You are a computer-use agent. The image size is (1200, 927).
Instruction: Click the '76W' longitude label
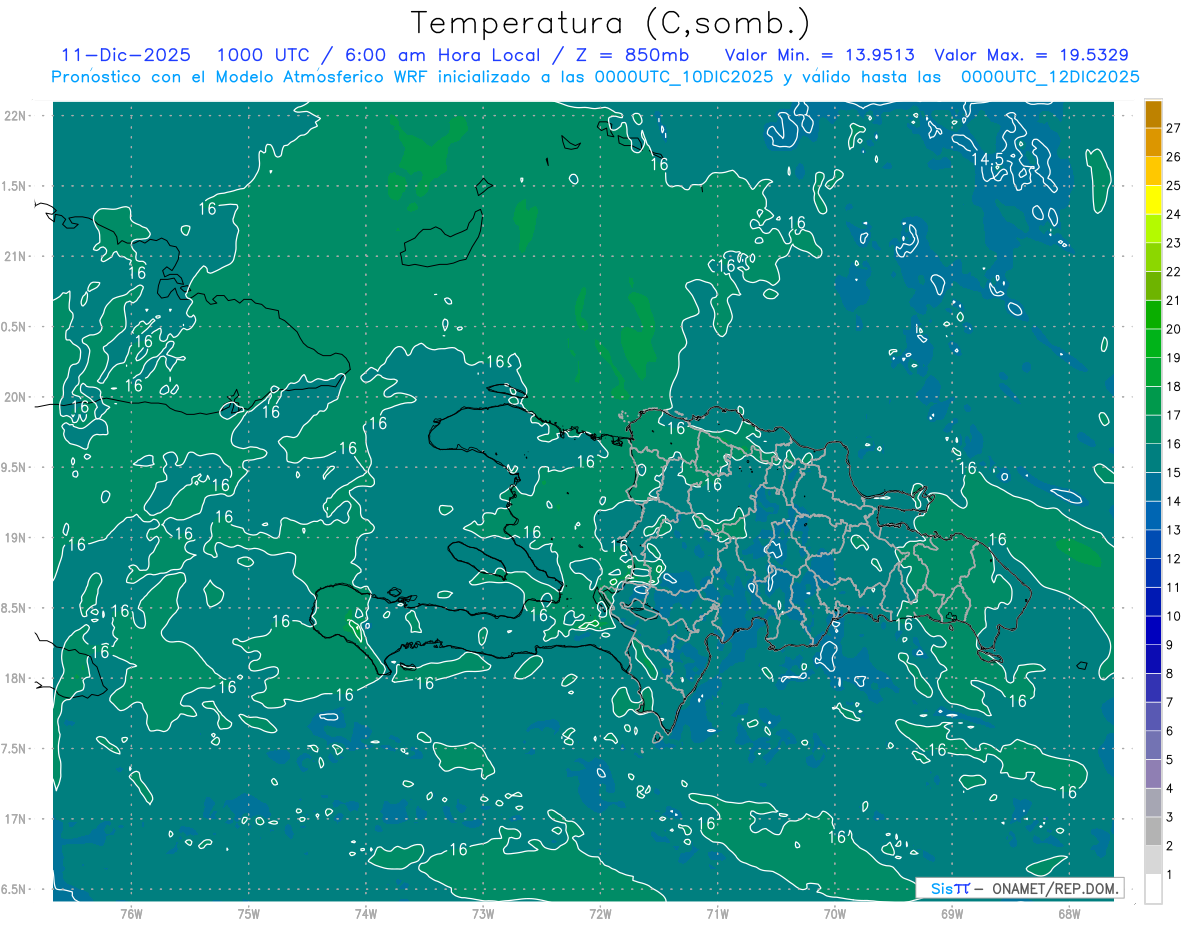pos(131,913)
